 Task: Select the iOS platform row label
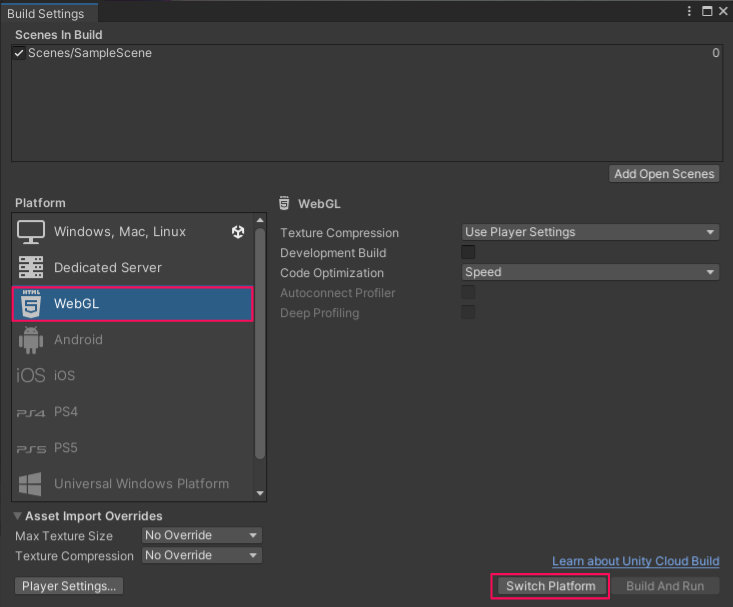pos(64,376)
